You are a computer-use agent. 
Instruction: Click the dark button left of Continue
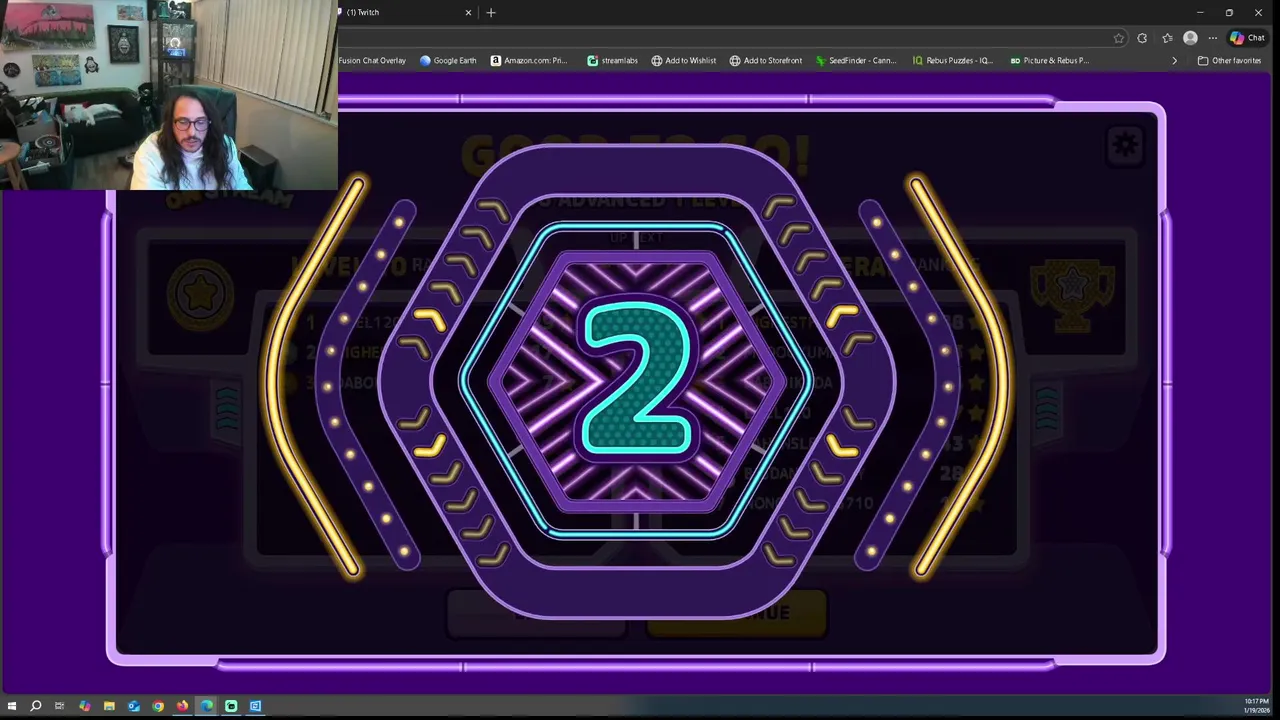pos(537,613)
